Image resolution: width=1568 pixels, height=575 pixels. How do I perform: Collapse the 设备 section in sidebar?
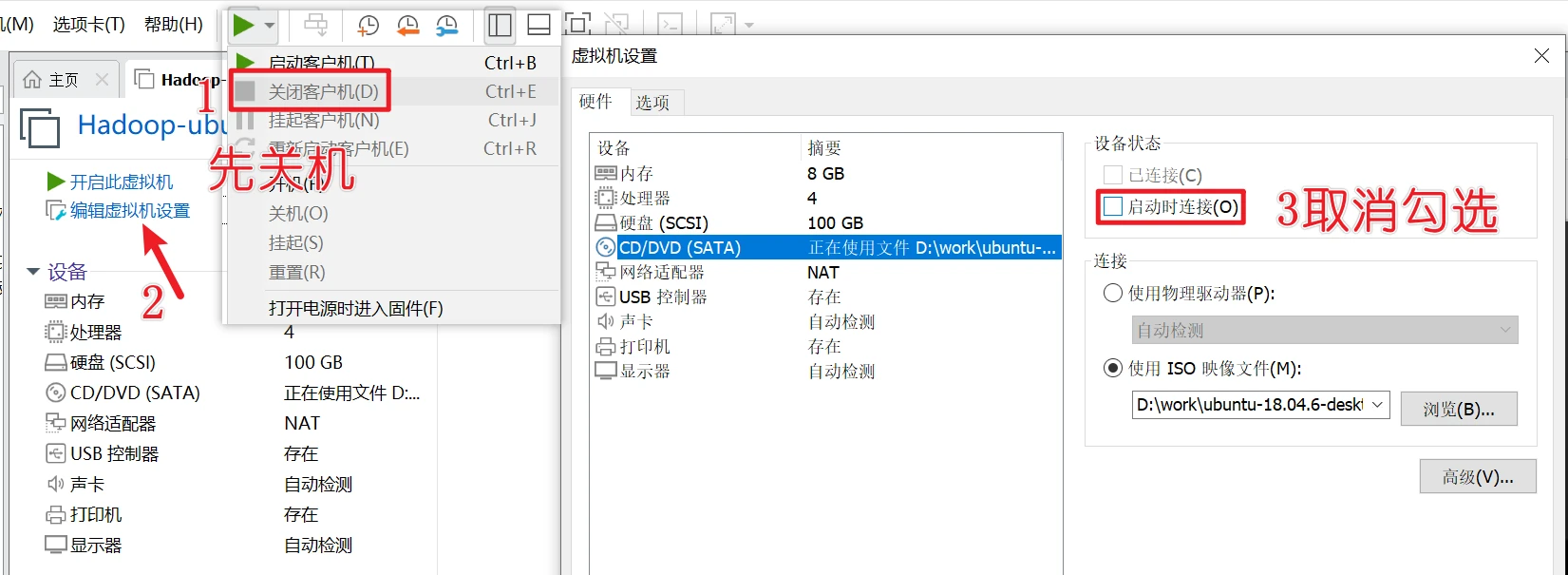pos(33,273)
